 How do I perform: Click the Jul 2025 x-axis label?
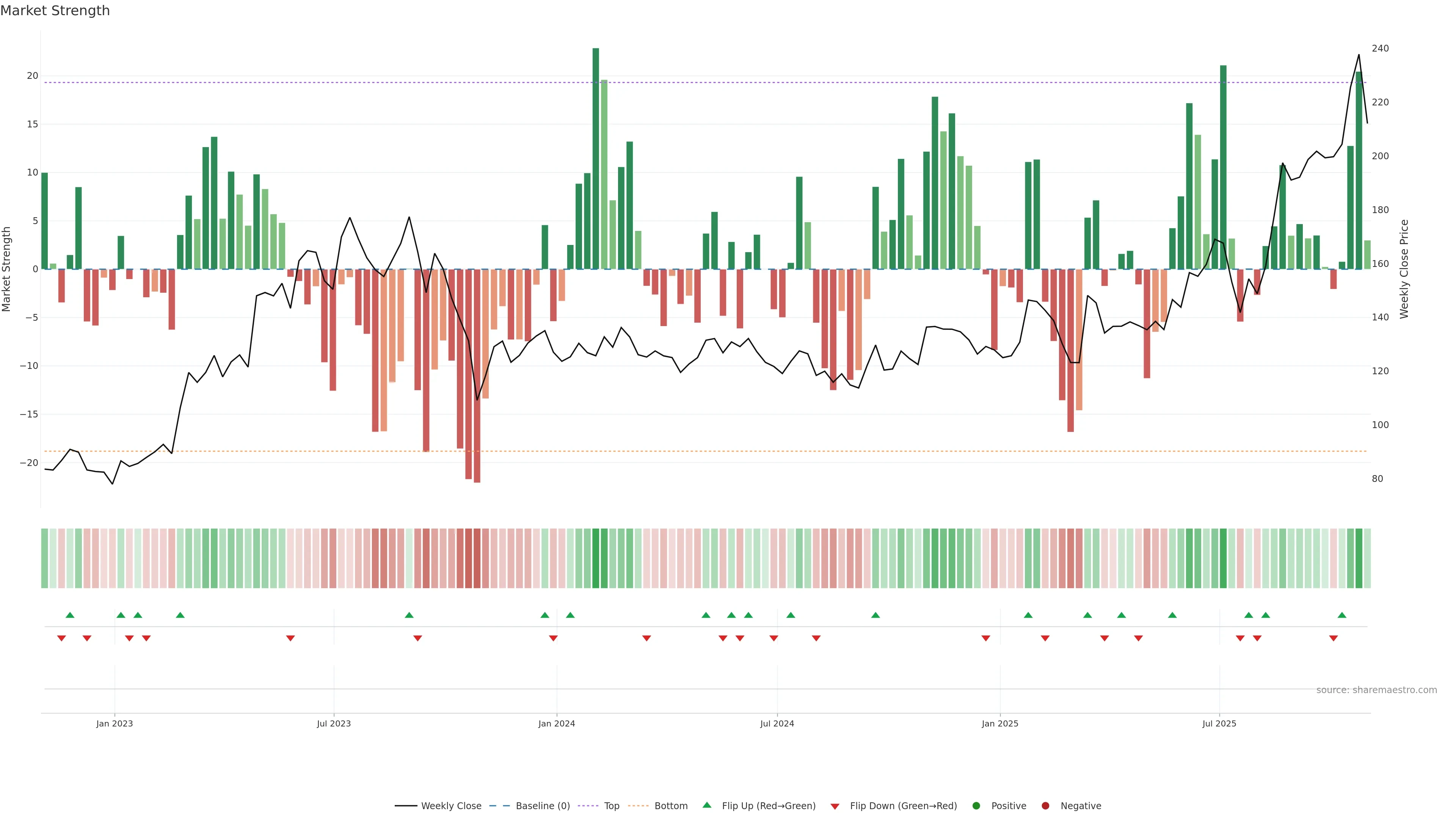click(1219, 723)
